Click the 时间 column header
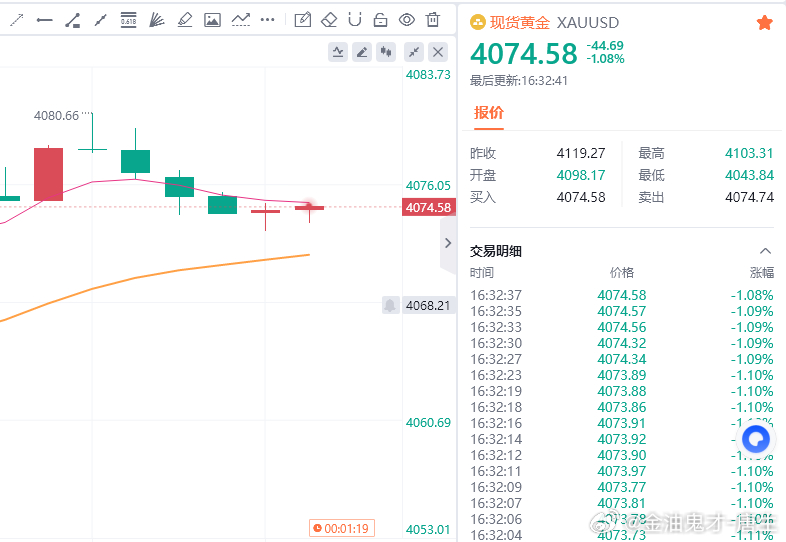Screen dimensions: 786x542 [x=482, y=273]
